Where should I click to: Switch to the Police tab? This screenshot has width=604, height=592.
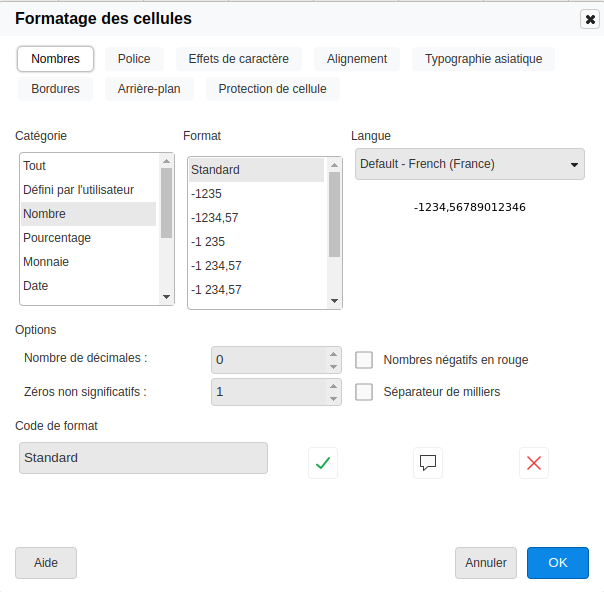(x=134, y=59)
